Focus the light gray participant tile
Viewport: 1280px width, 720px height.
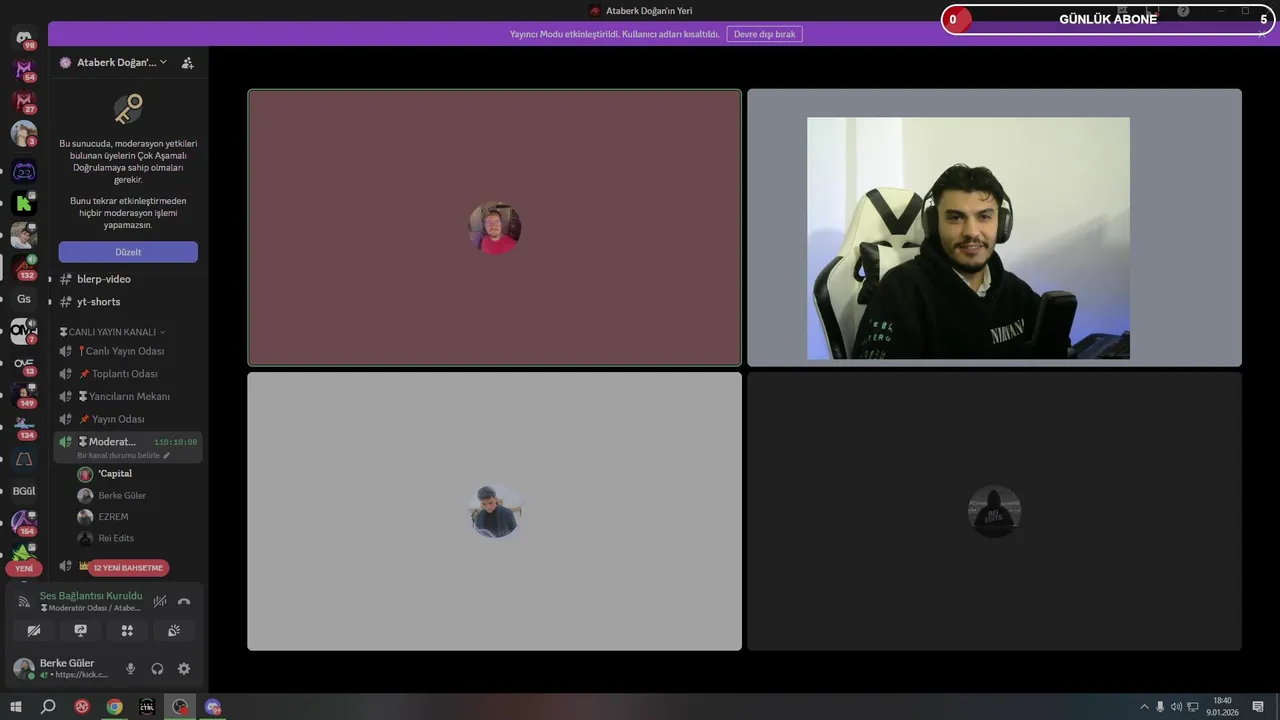click(494, 511)
